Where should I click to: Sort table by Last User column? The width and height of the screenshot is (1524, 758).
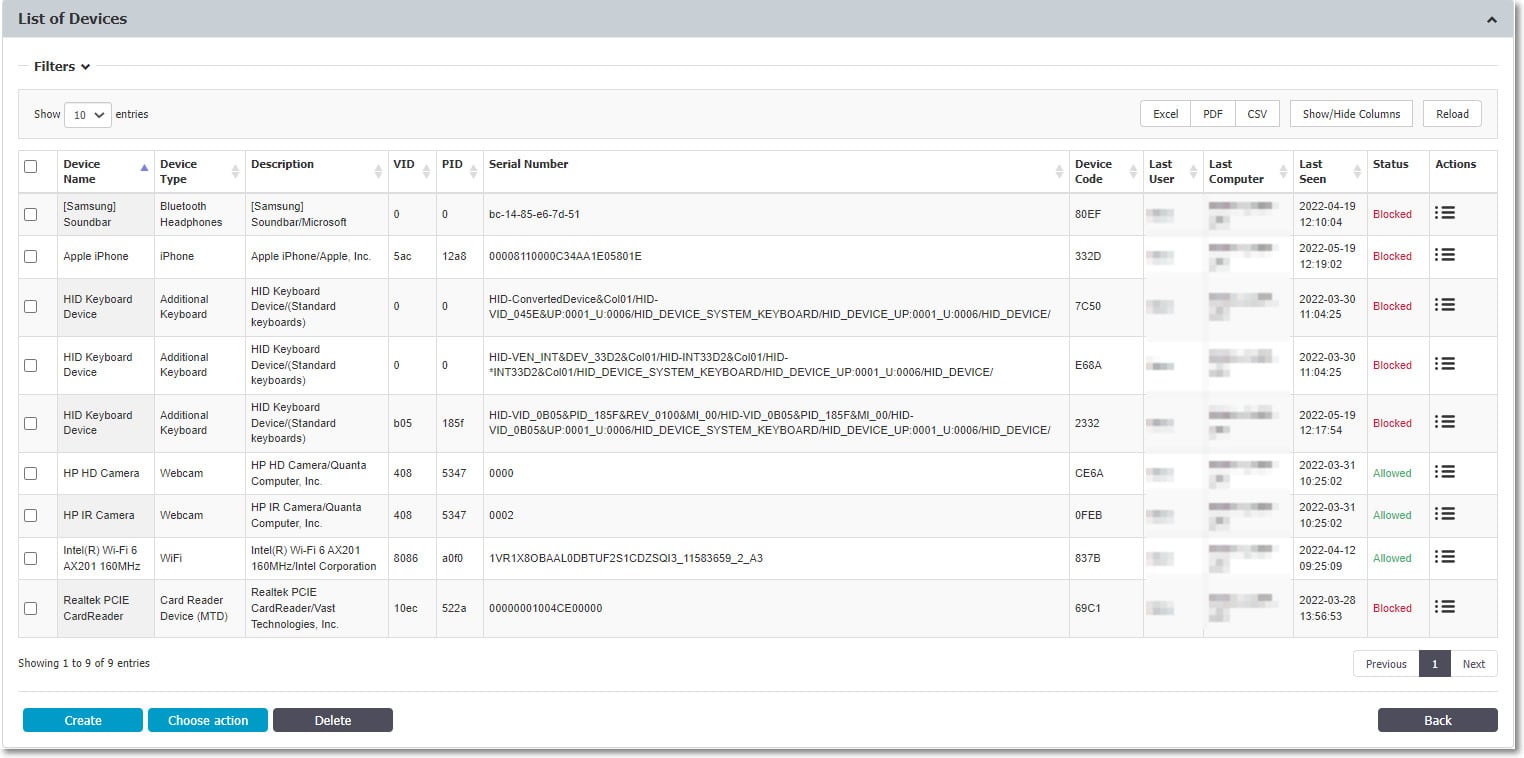(1173, 172)
